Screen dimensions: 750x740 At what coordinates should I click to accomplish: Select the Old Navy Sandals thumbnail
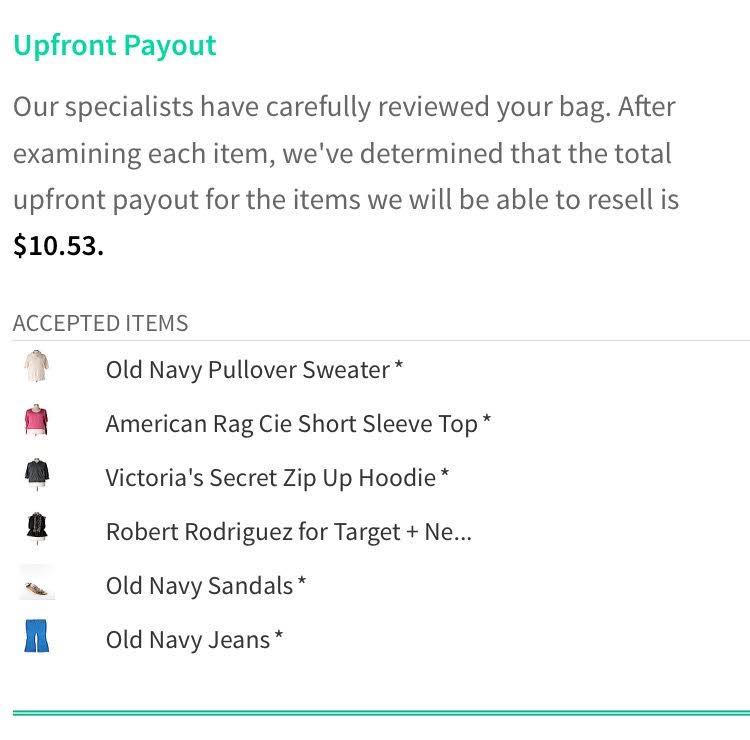37,584
